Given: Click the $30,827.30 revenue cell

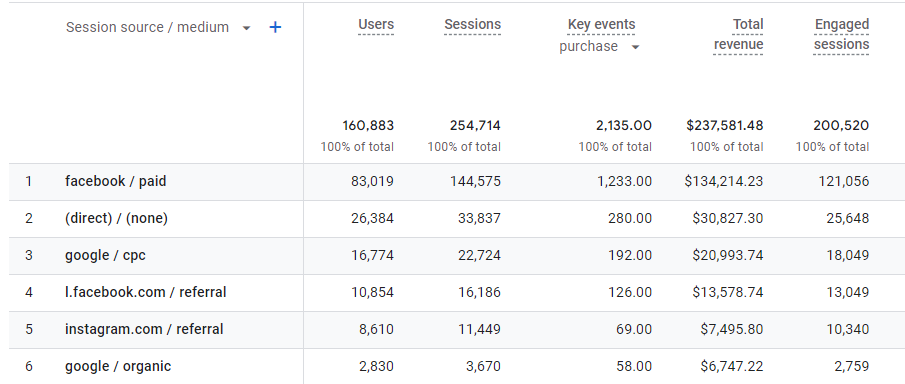Looking at the screenshot, I should 728,218.
